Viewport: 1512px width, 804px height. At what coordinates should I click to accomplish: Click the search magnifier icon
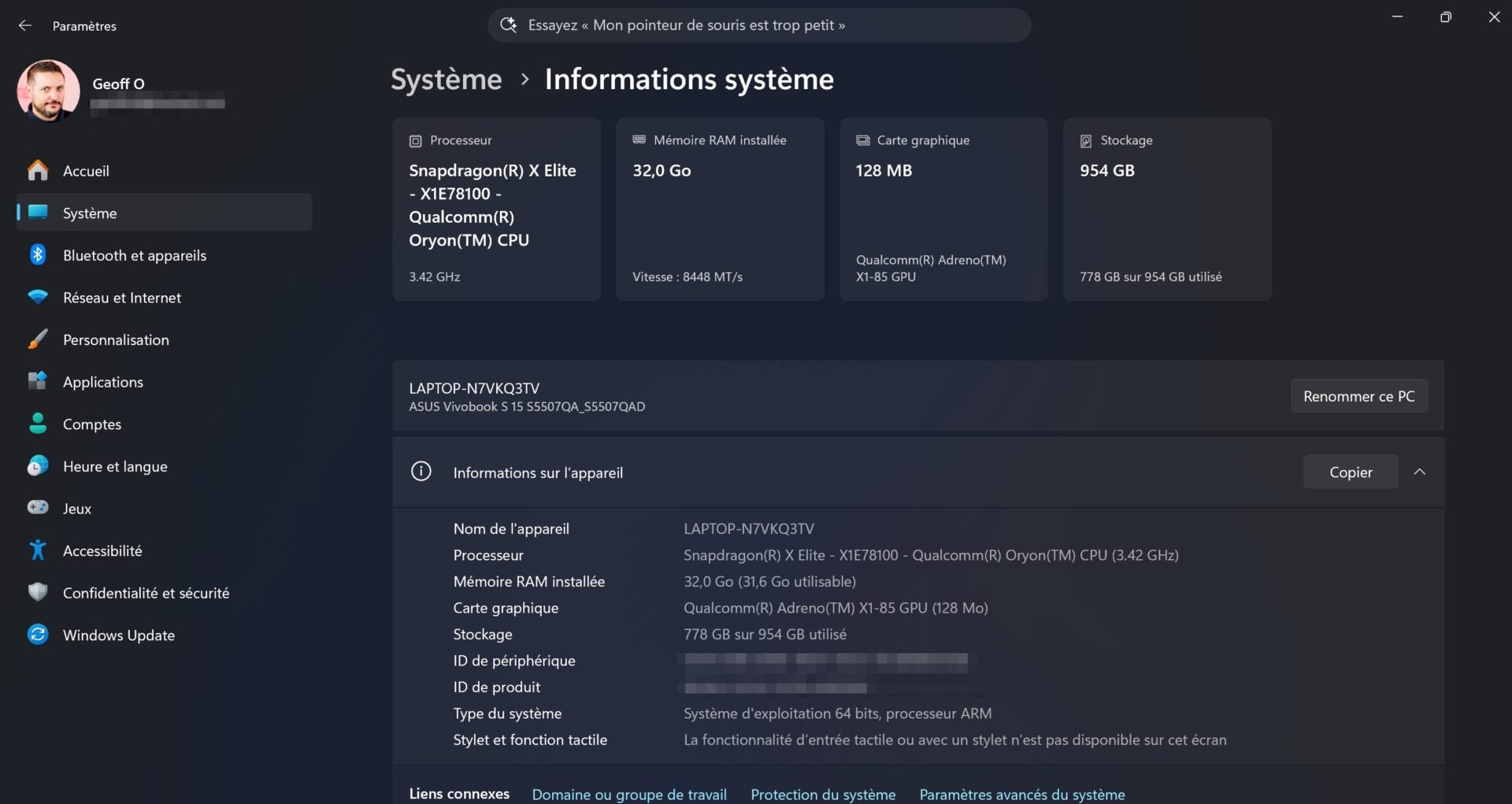pos(508,24)
